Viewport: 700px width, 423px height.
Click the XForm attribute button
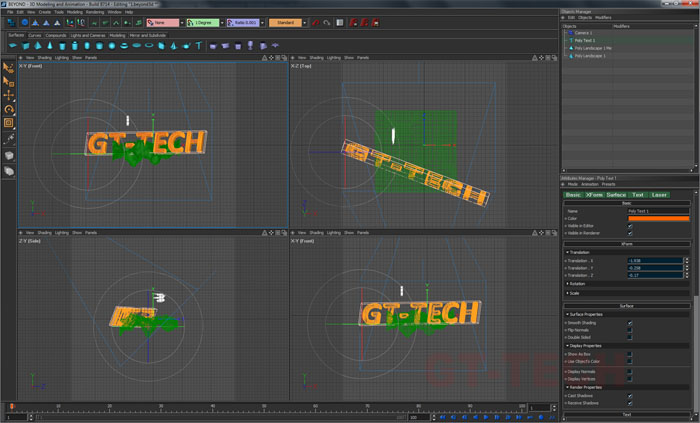tap(594, 195)
